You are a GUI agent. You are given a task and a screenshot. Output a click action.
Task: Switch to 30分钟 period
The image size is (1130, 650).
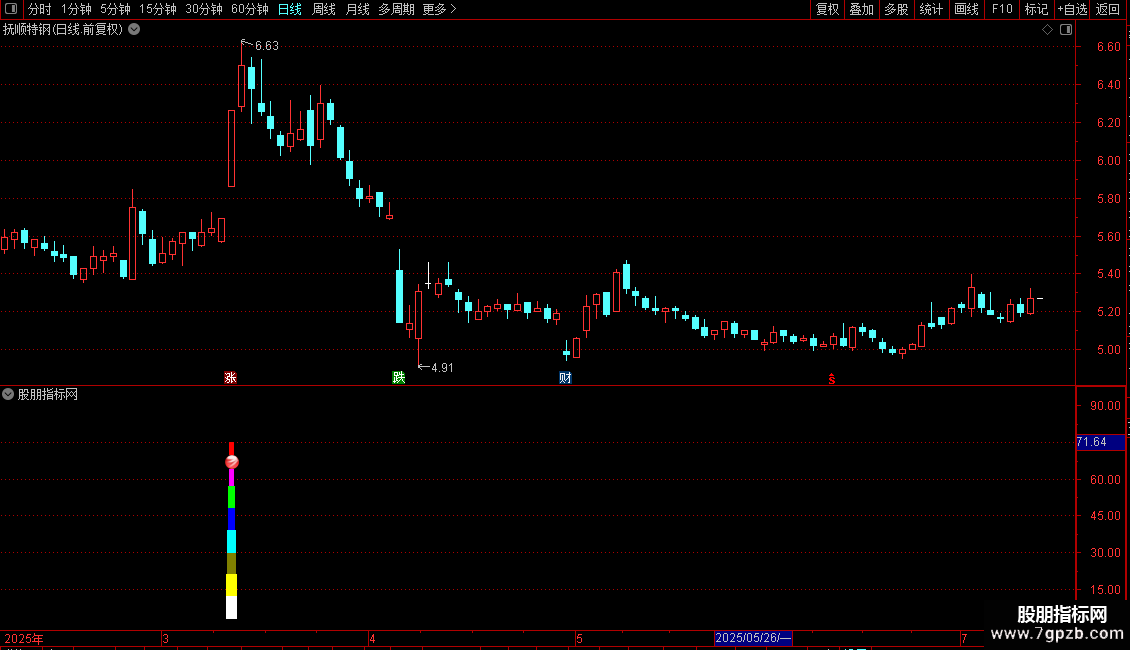(203, 9)
